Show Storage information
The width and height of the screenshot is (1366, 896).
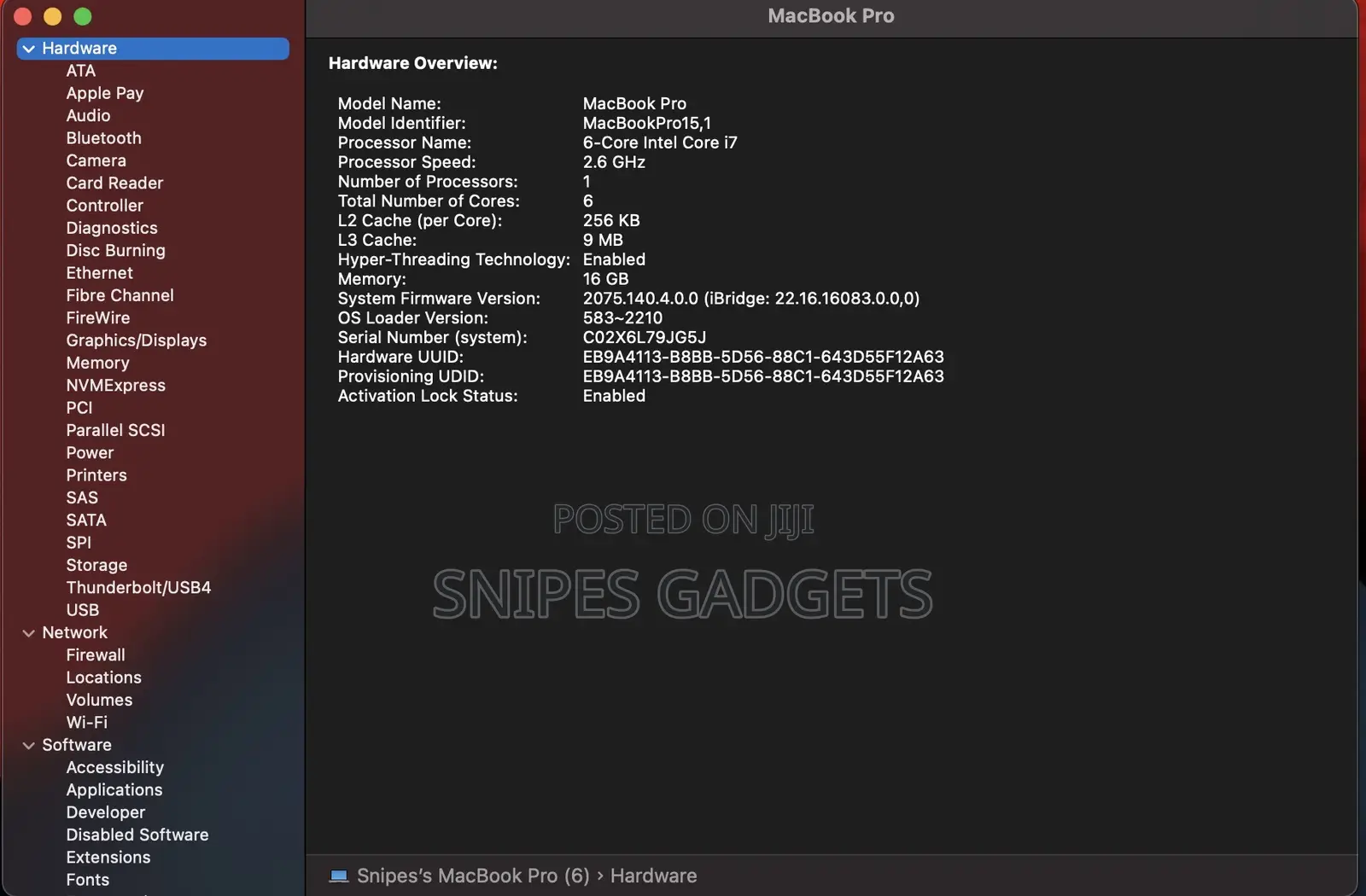pos(96,565)
